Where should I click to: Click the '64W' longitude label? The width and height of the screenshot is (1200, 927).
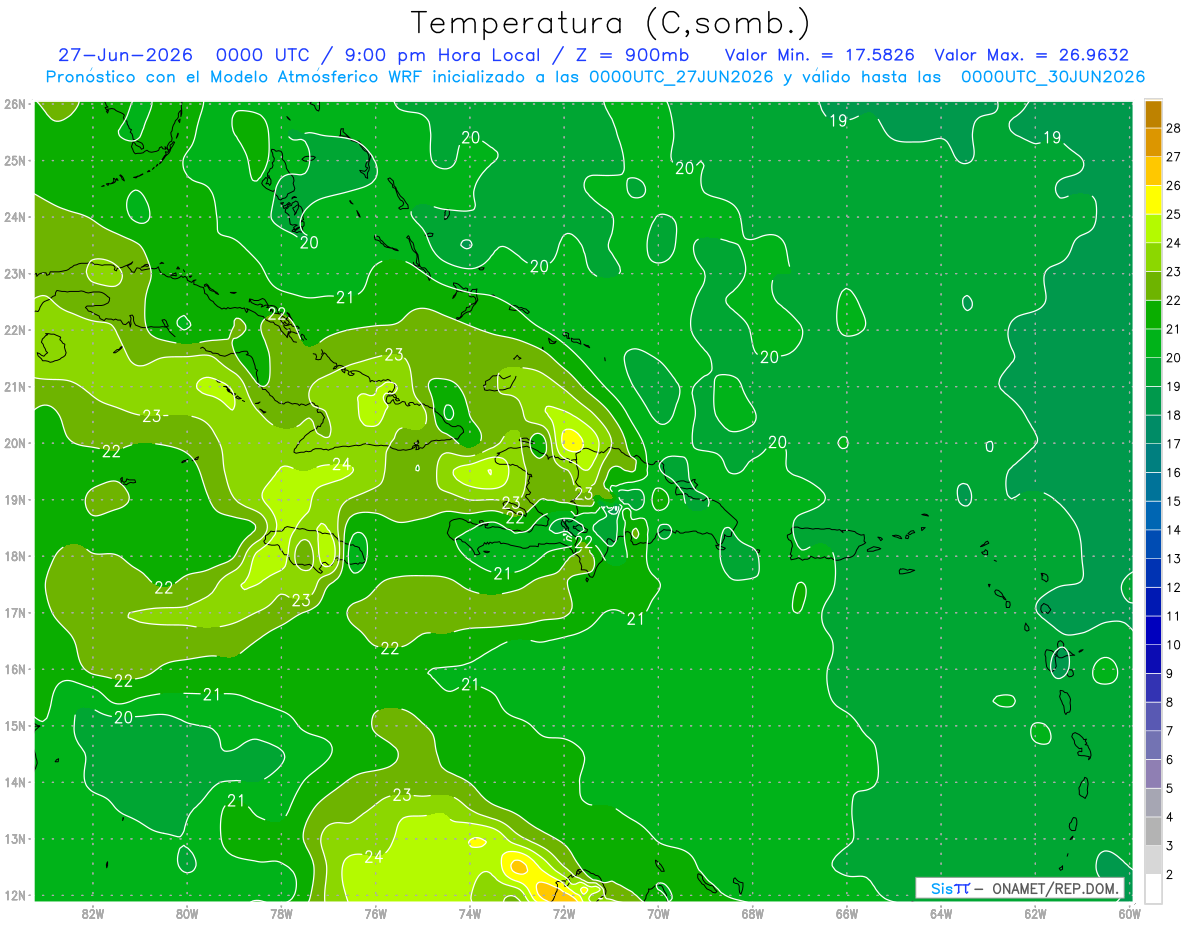(941, 913)
